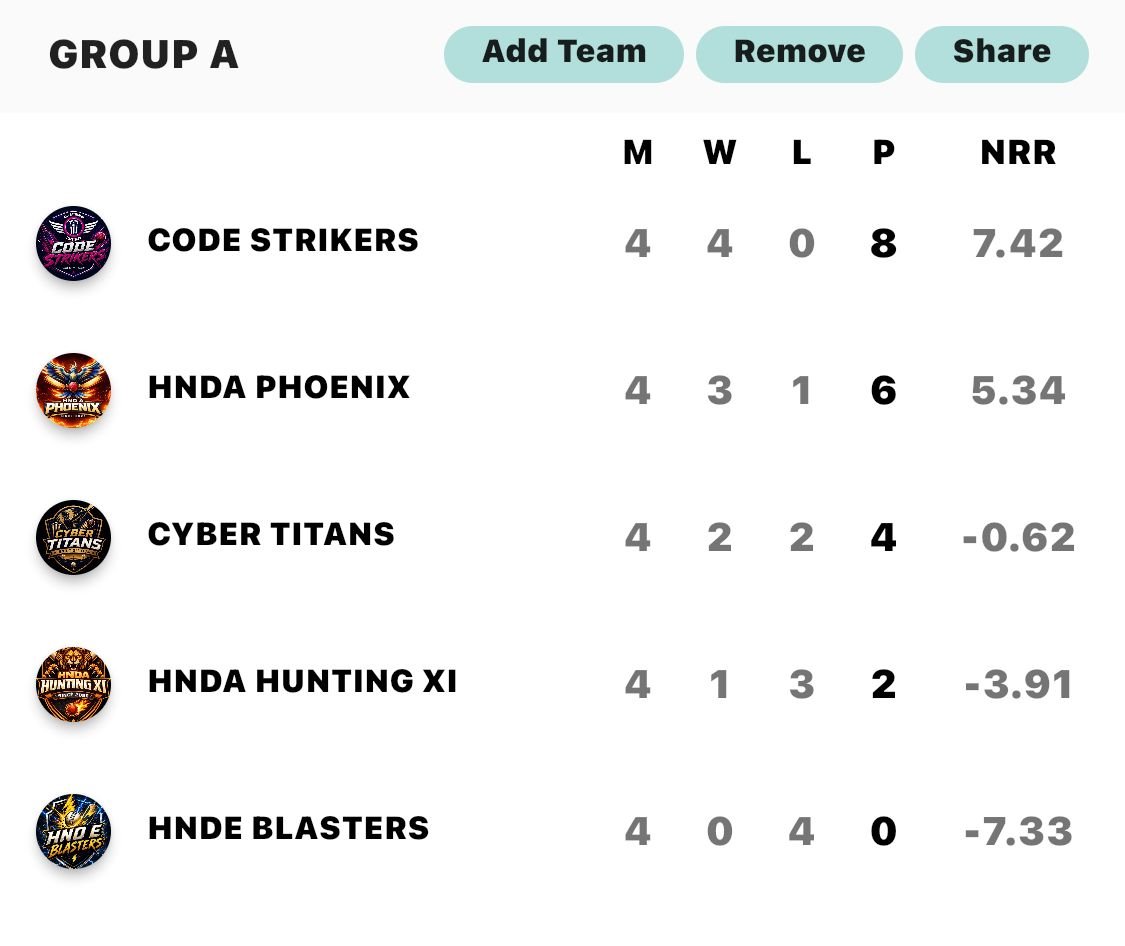This screenshot has width=1125, height=946.
Task: Share the Group A standings
Action: click(x=1002, y=54)
